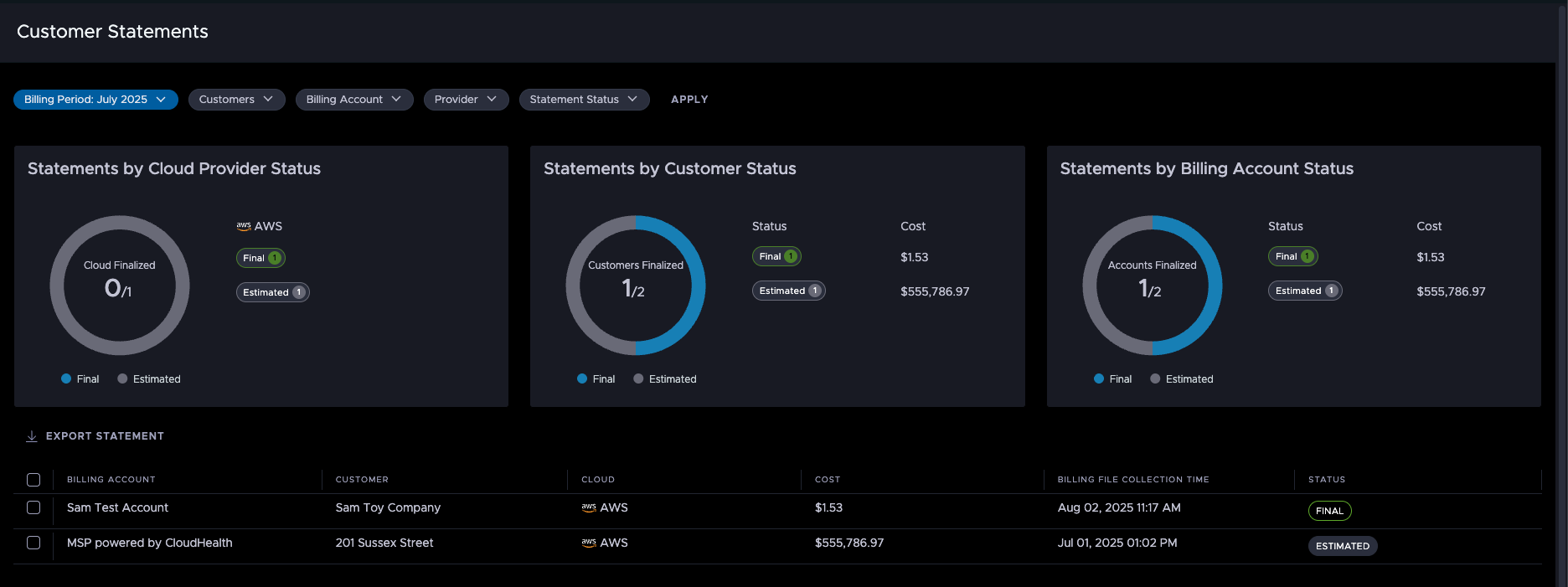The height and width of the screenshot is (587, 1568).
Task: Expand the Customers filter dropdown
Action: [236, 100]
